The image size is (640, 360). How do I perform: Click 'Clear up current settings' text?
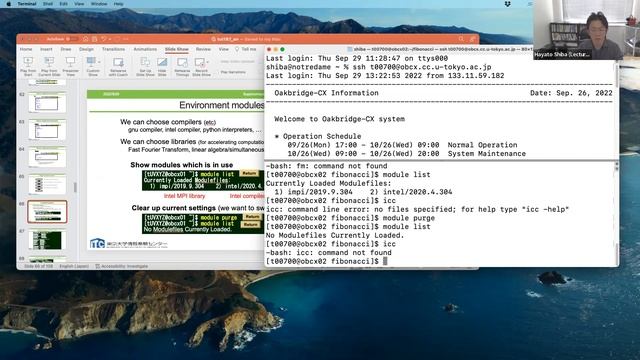[x=173, y=208]
